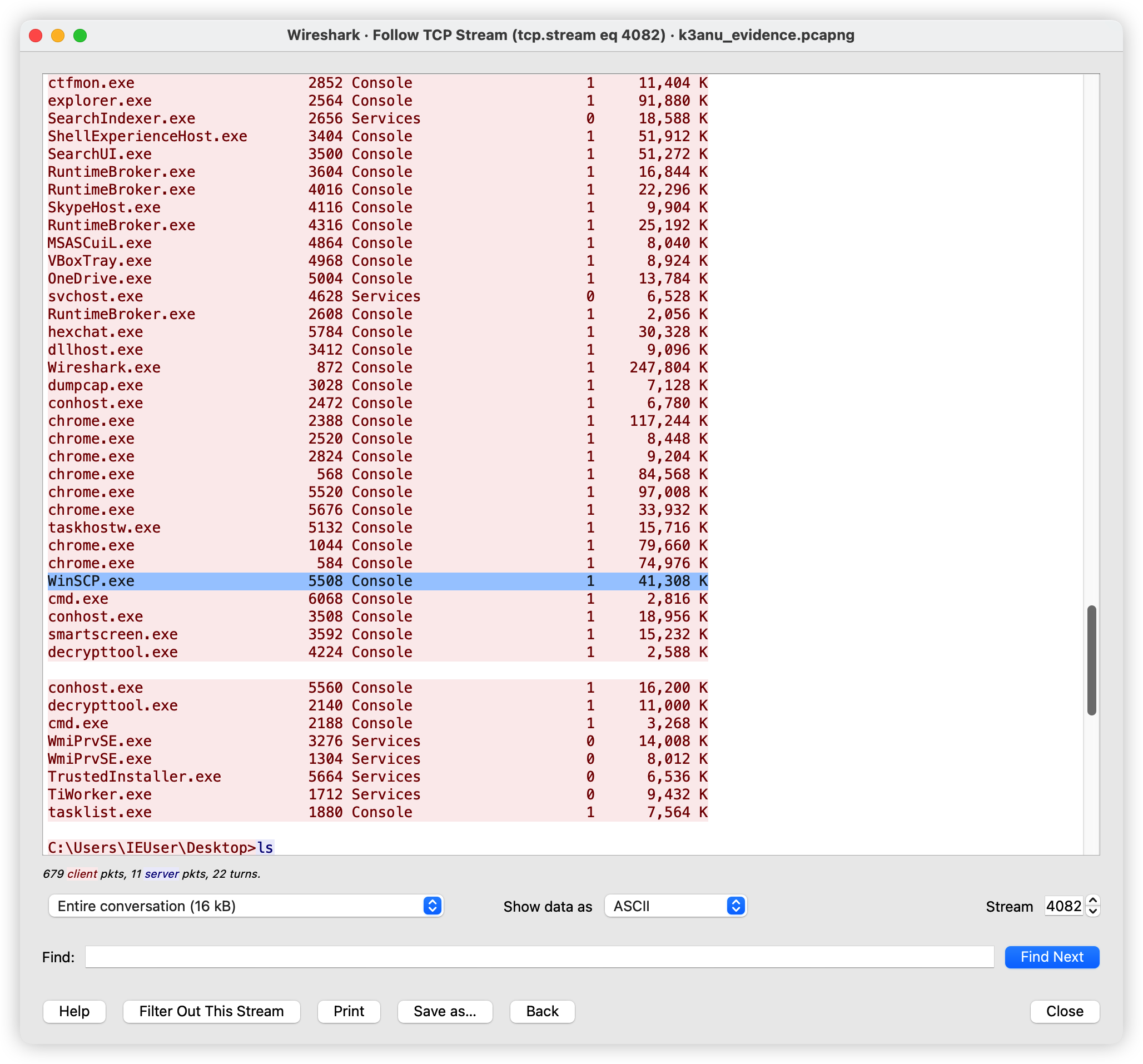Viewport: 1143px width, 1064px height.
Task: Click the tasklist.exe process line
Action: [377, 813]
